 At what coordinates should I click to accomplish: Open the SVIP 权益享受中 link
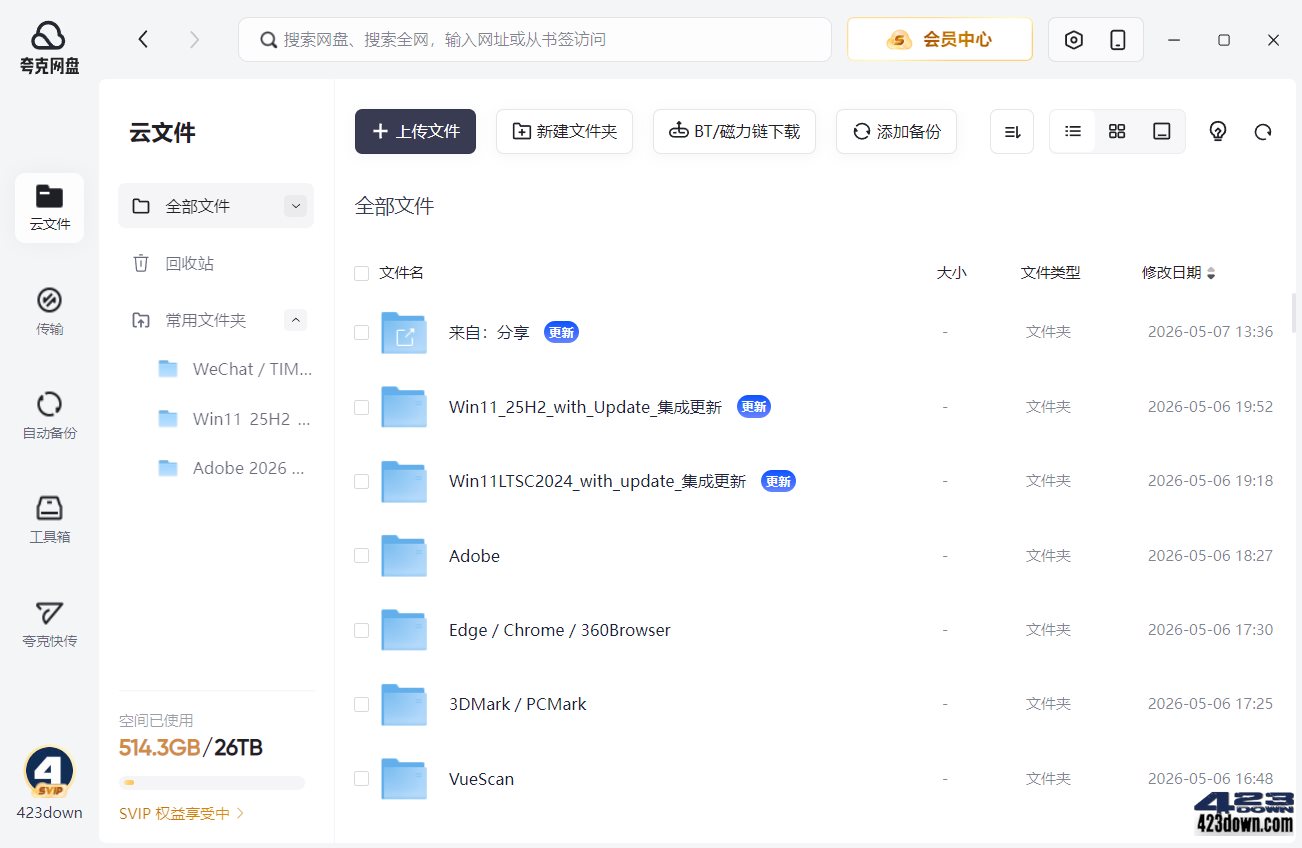coord(181,814)
